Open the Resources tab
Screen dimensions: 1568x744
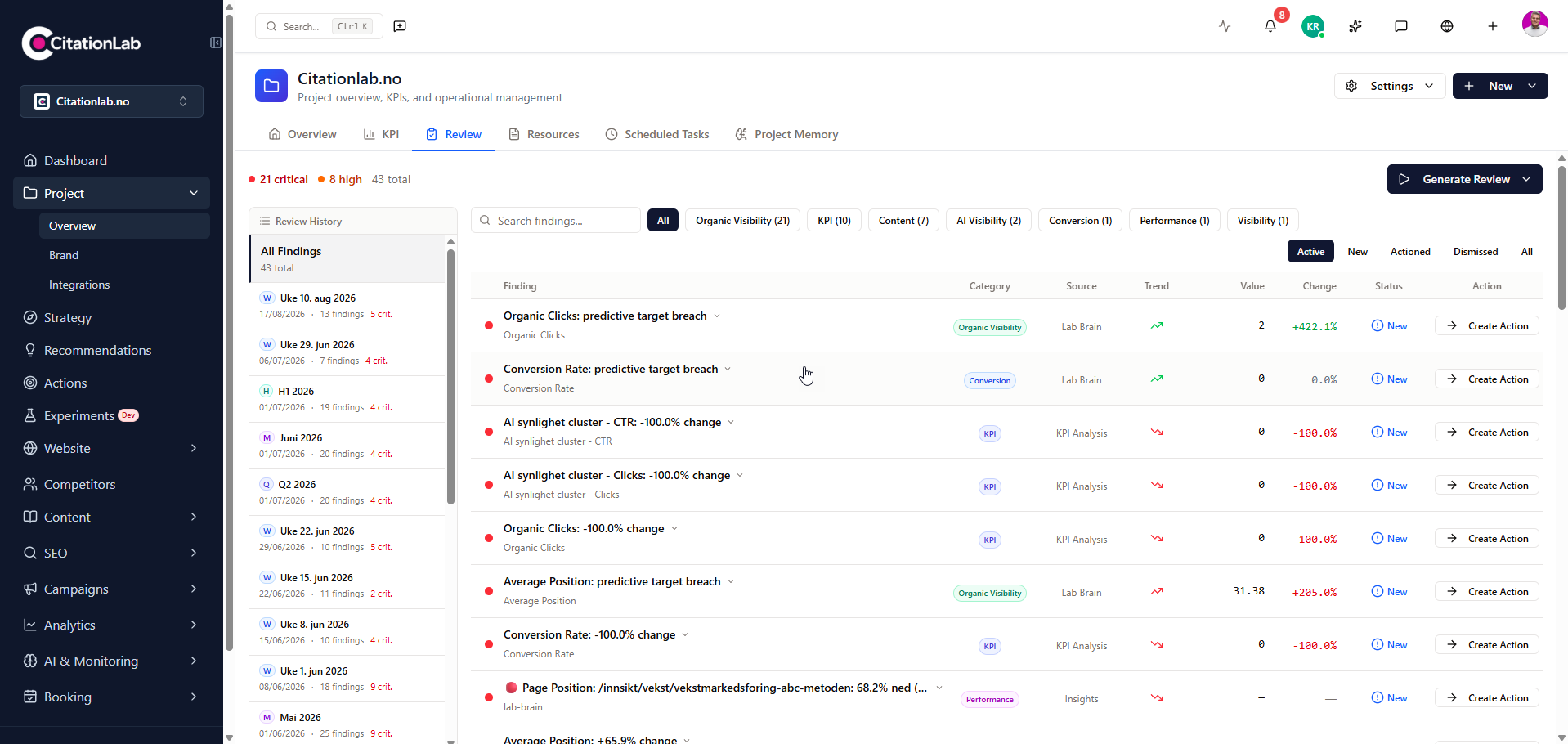[x=544, y=134]
